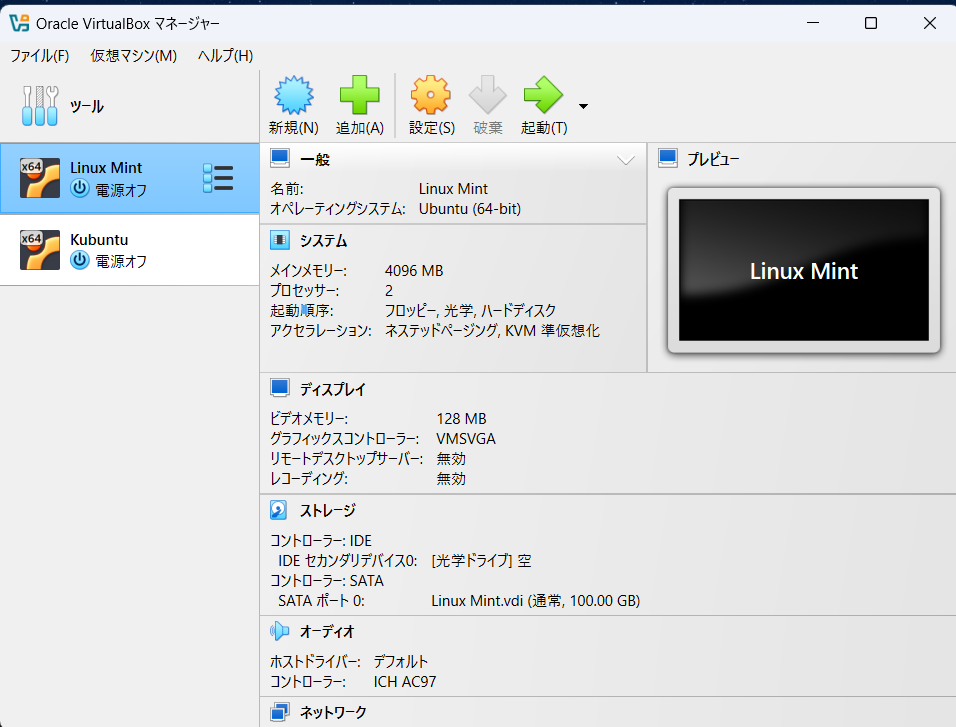Collapse the 一般 panel with its chevron
Screen dimensions: 956x727
(626, 158)
